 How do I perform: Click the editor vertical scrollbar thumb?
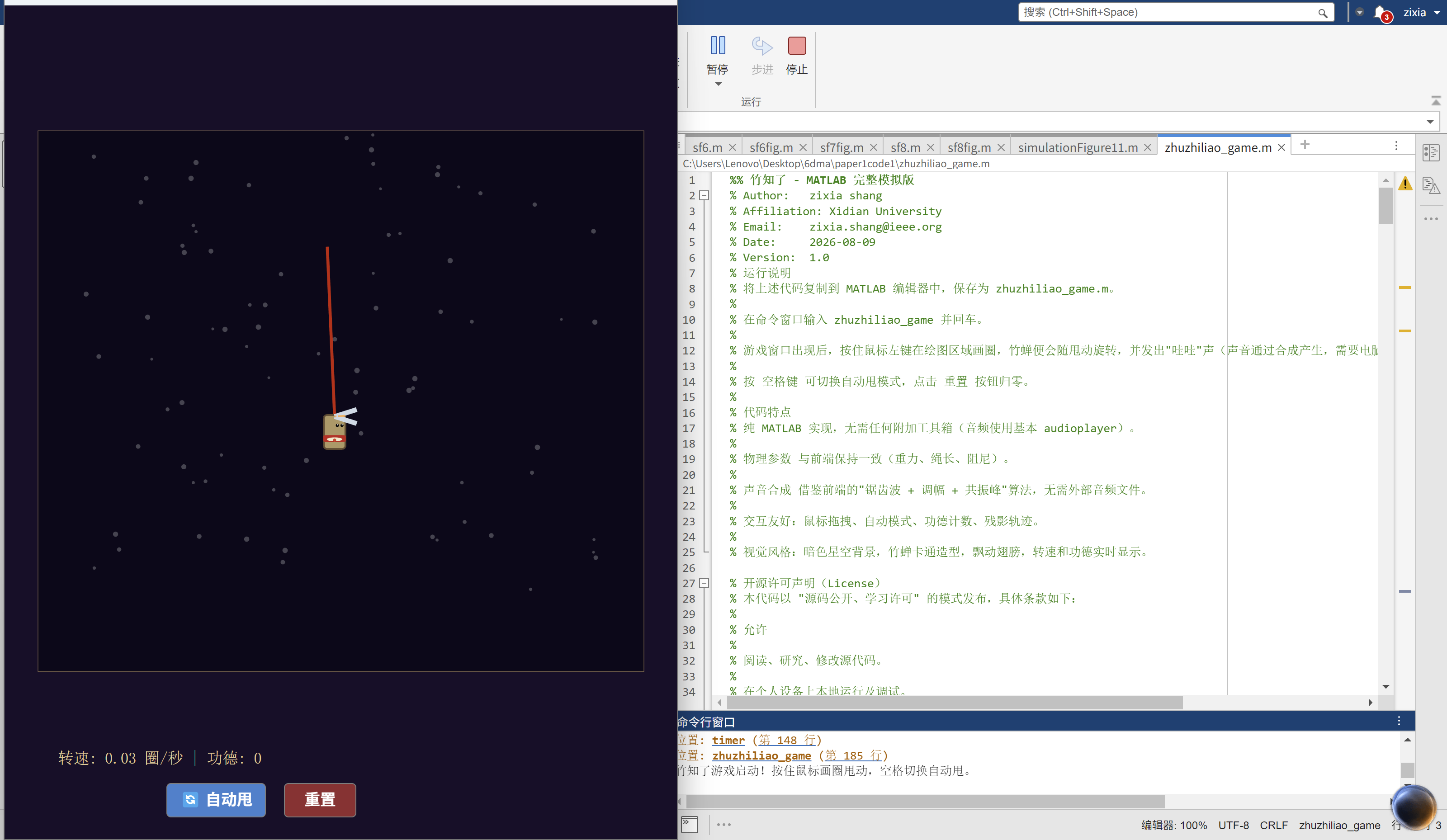click(x=1385, y=206)
